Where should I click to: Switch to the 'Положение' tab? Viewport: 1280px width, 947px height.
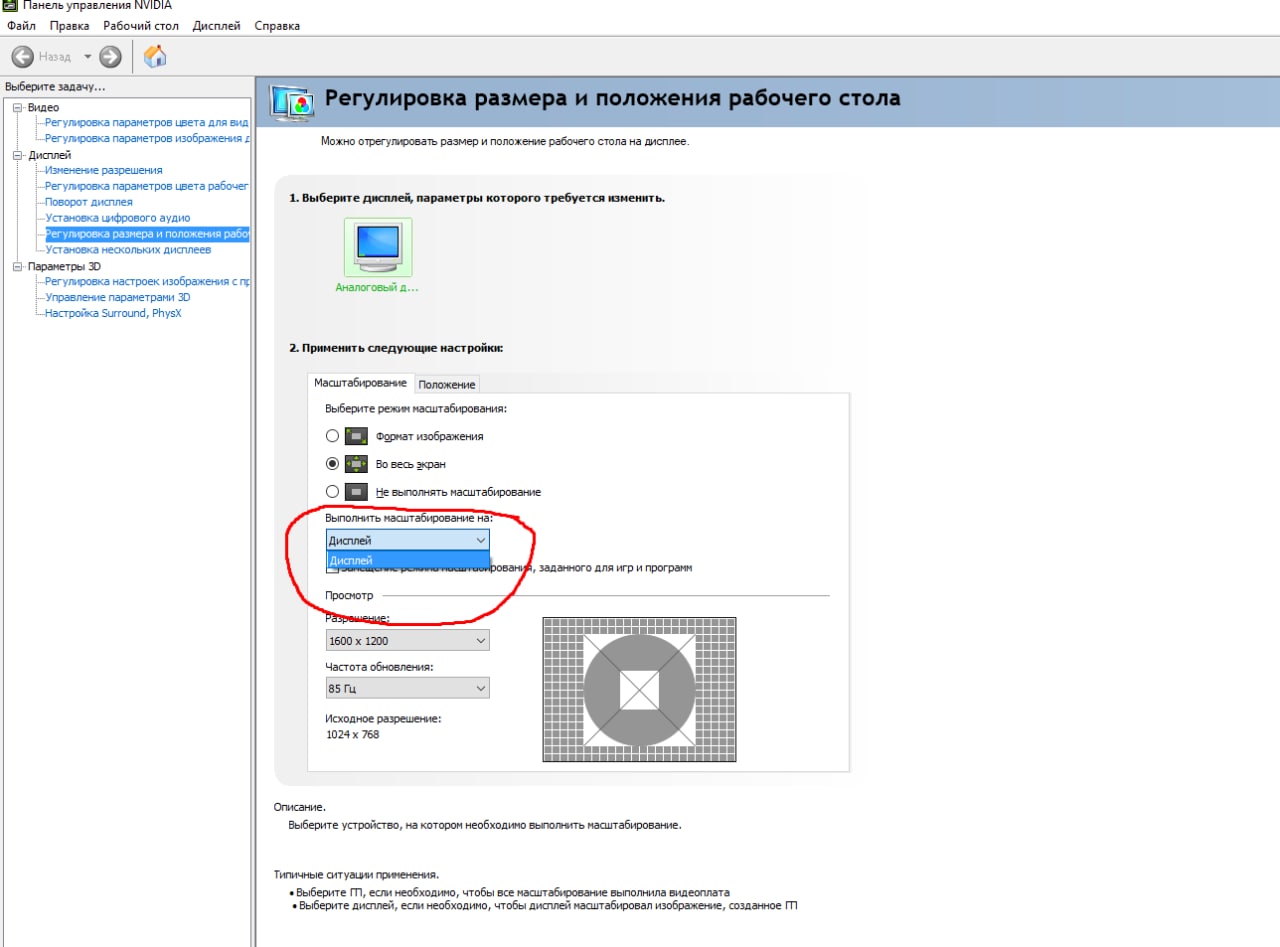click(447, 384)
